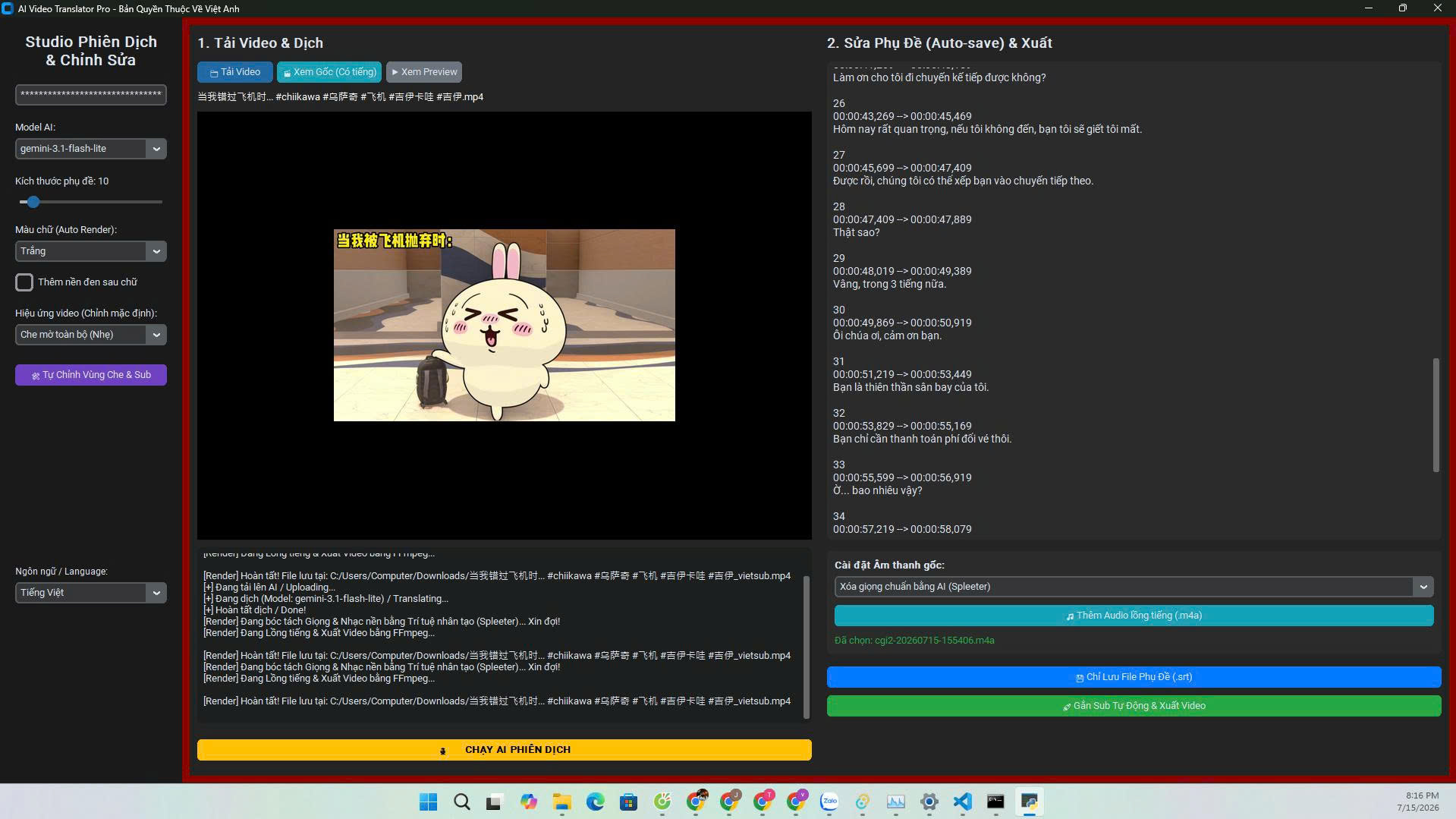The height and width of the screenshot is (819, 1456).
Task: Open the Ngôn ngữ / Language dropdown
Action: 91,593
